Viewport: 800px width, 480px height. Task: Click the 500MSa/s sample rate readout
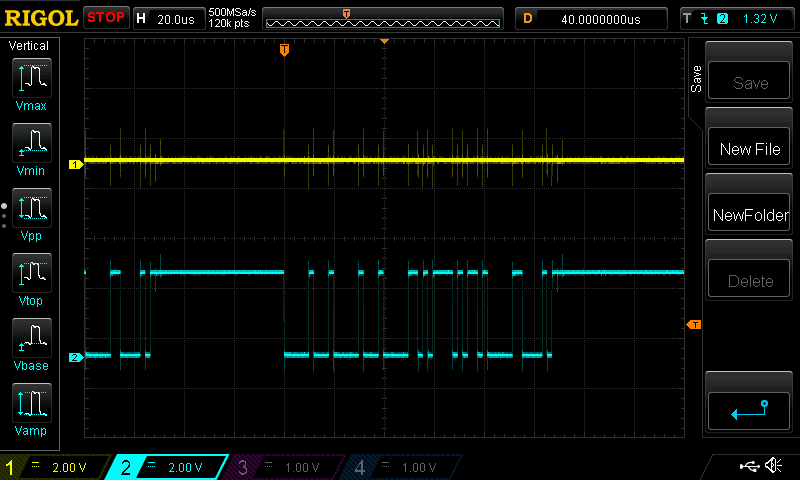pos(232,12)
